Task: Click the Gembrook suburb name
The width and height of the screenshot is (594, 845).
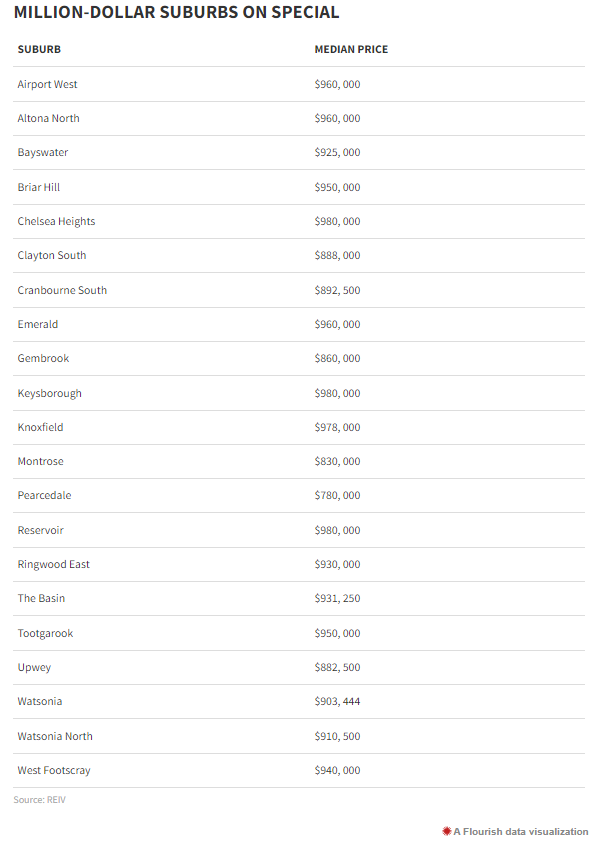Action: [x=43, y=358]
